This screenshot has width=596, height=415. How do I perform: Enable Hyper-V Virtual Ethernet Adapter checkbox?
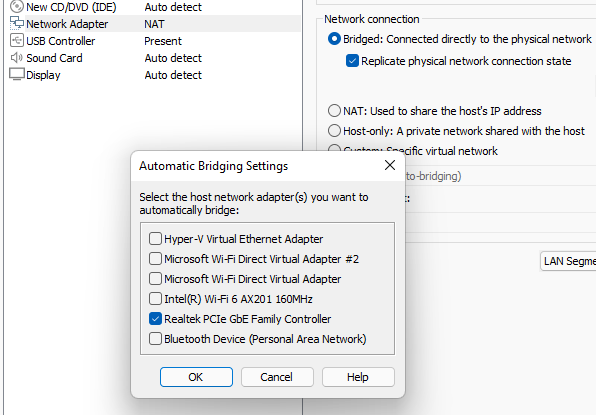[155, 239]
